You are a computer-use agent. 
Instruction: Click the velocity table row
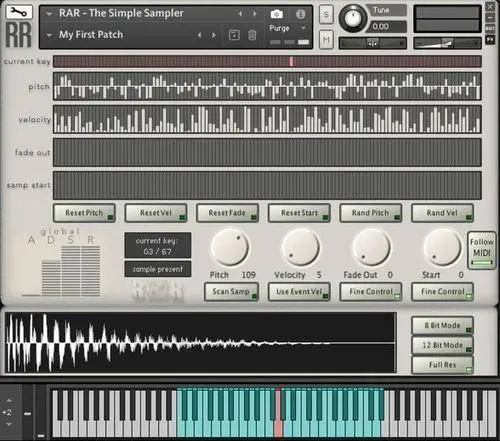point(267,119)
